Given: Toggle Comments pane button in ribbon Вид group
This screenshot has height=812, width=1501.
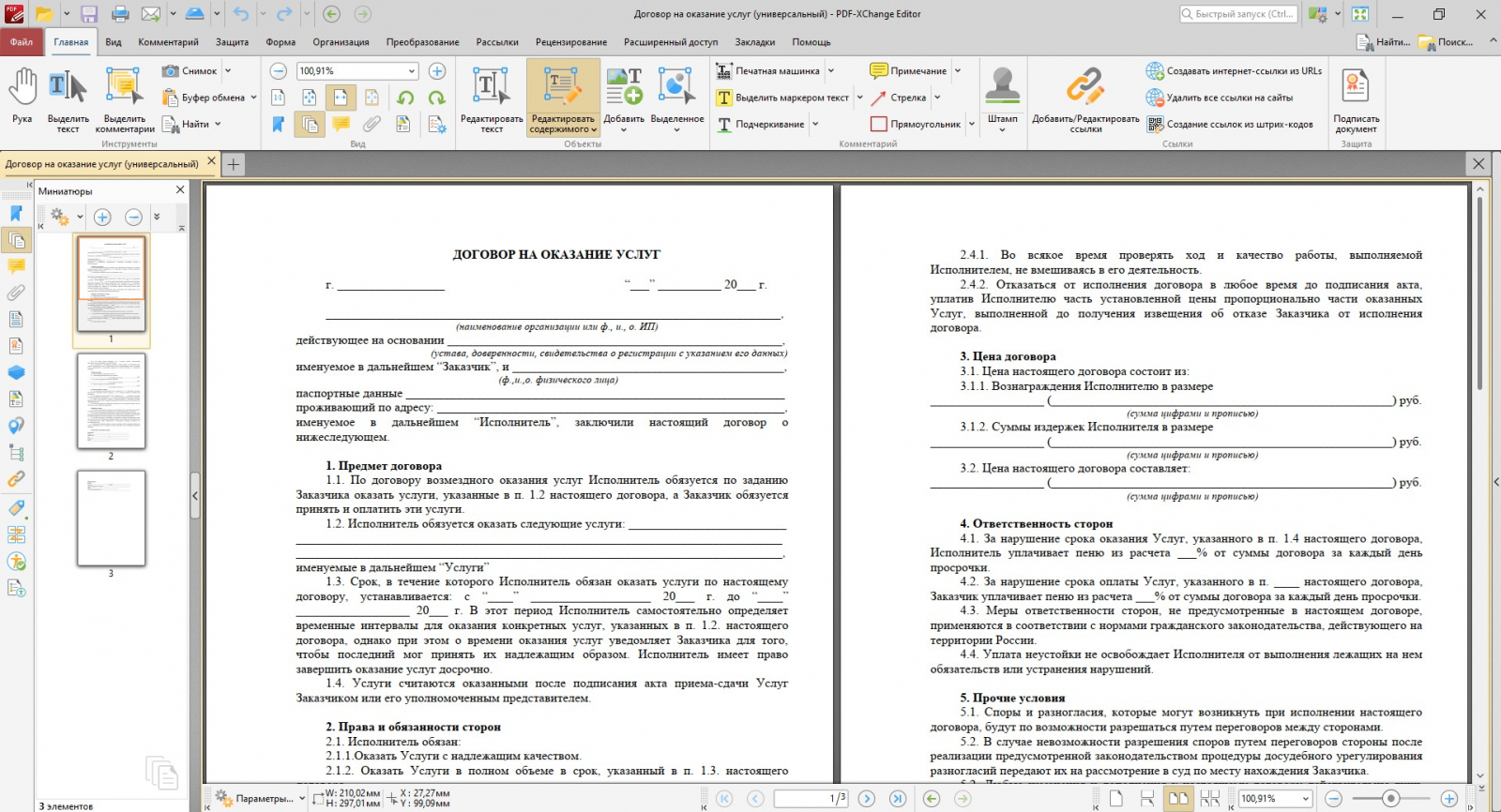Looking at the screenshot, I should pyautogui.click(x=341, y=124).
